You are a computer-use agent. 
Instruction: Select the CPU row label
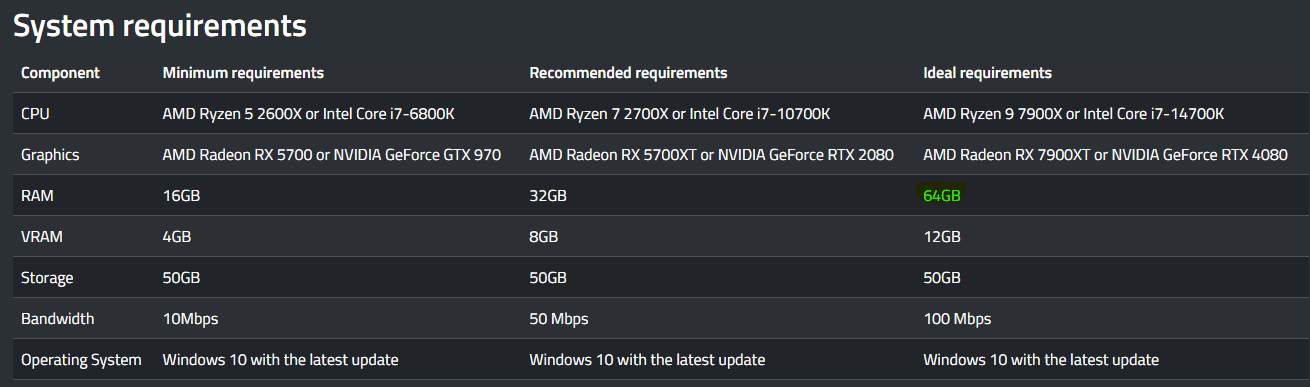[x=35, y=114]
